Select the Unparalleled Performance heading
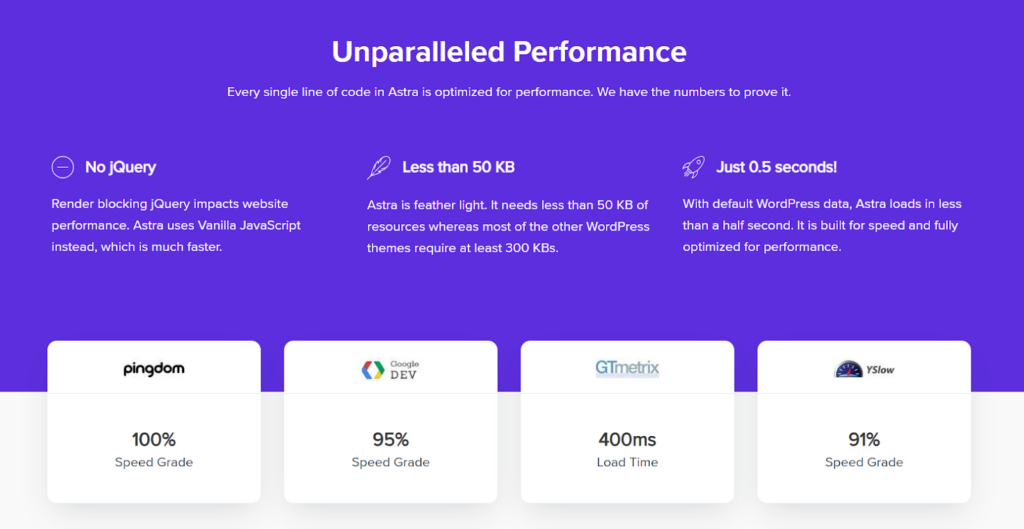 [509, 52]
